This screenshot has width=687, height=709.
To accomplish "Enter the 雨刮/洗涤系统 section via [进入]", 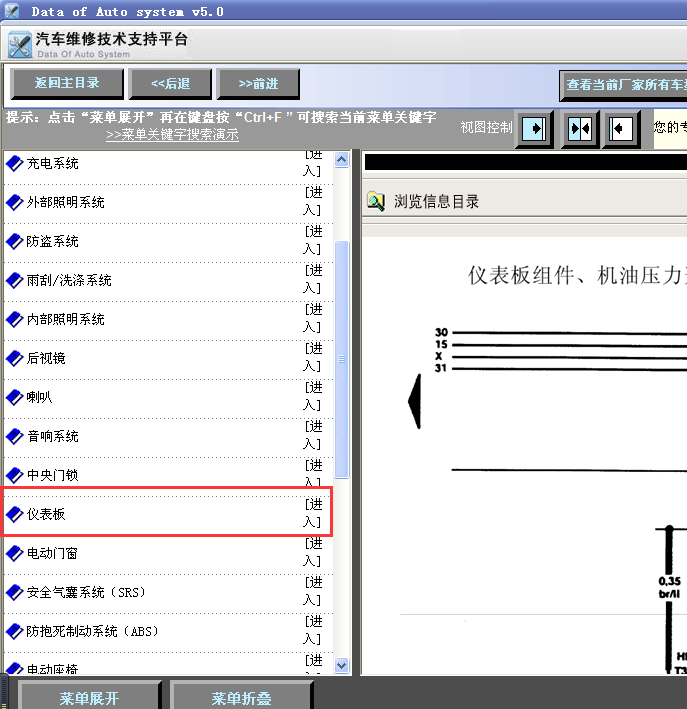I will pyautogui.click(x=313, y=280).
